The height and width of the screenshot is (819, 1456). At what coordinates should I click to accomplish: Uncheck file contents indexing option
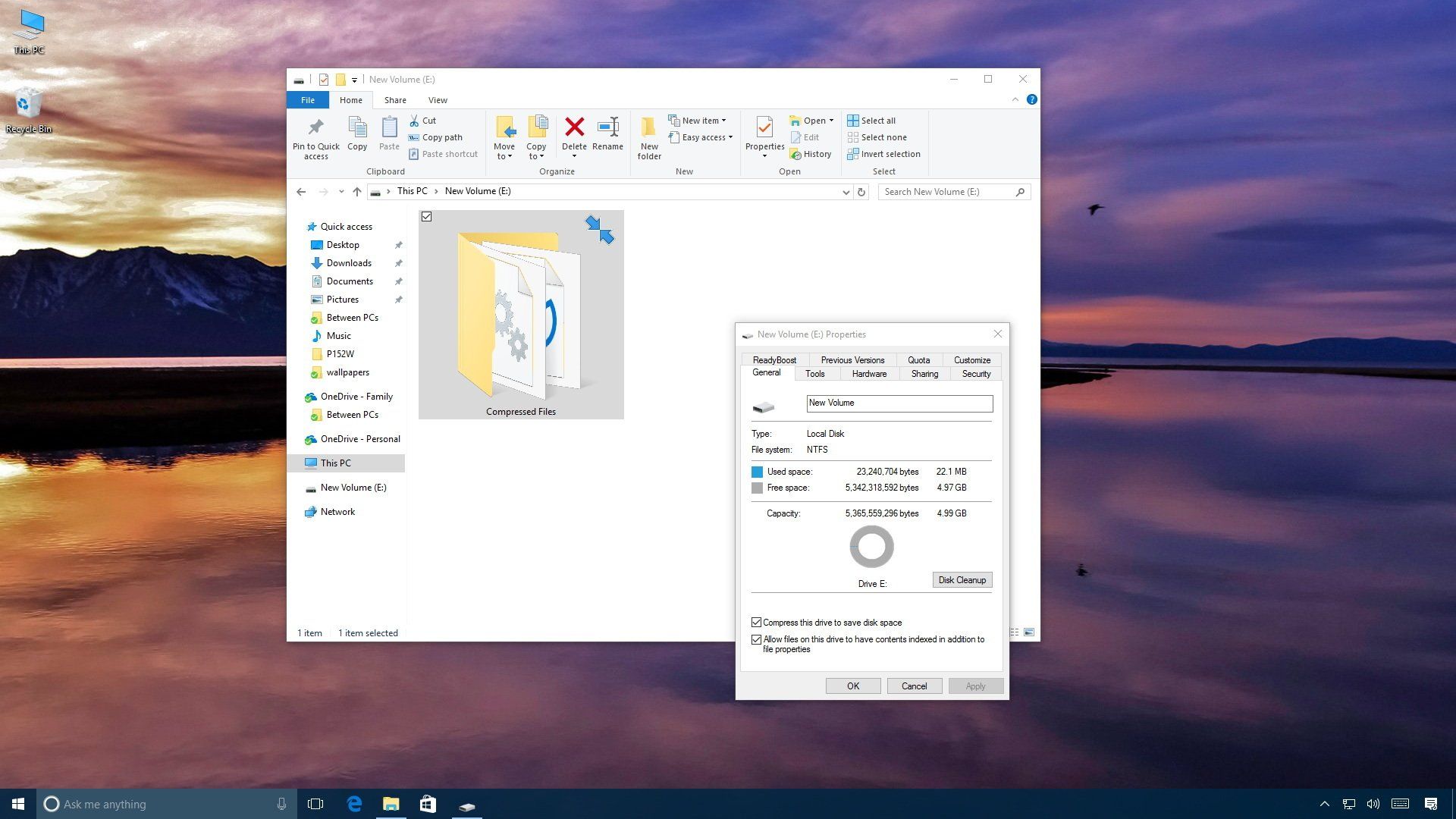tap(756, 639)
